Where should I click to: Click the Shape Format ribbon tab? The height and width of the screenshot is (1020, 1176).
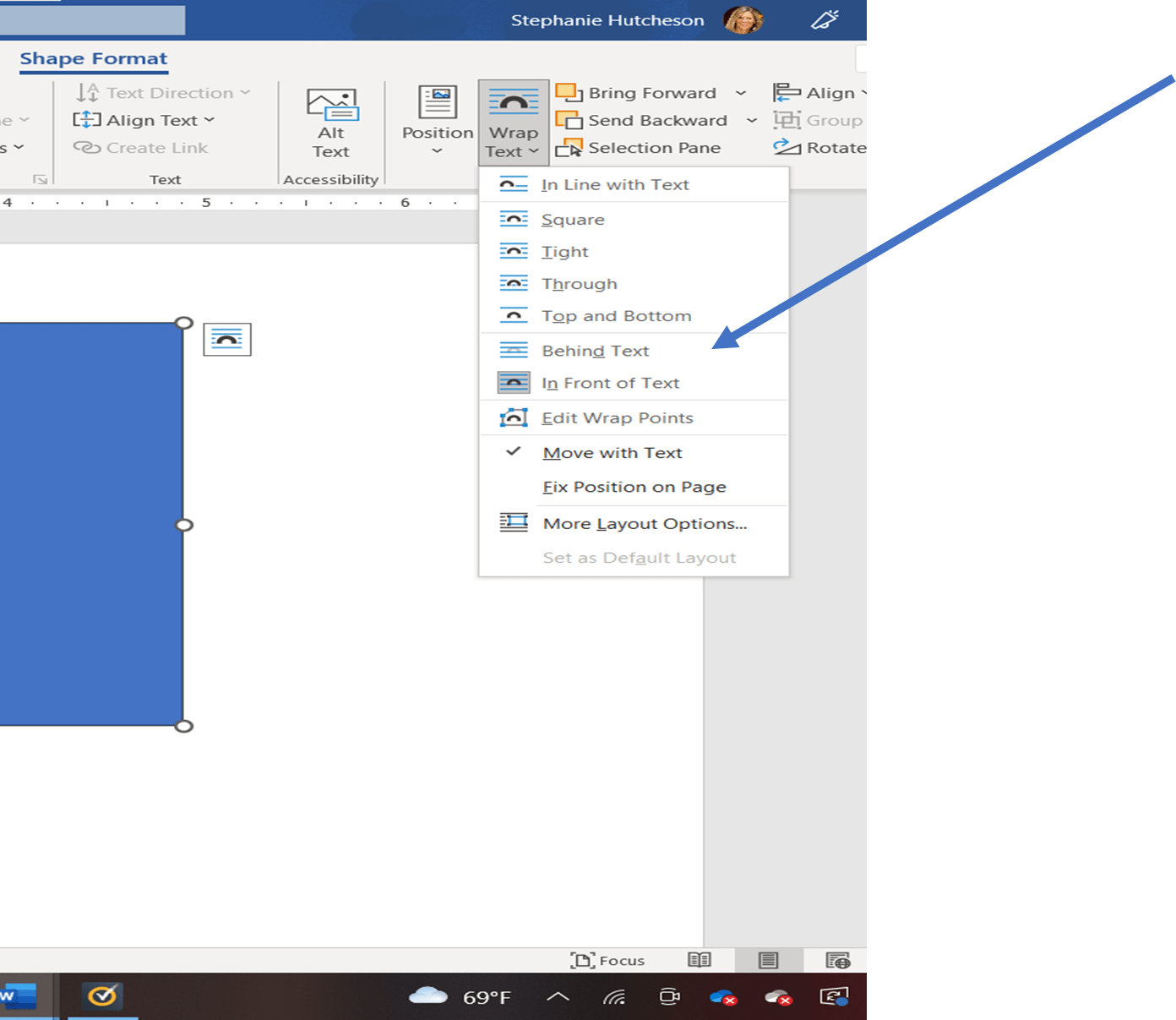(93, 58)
